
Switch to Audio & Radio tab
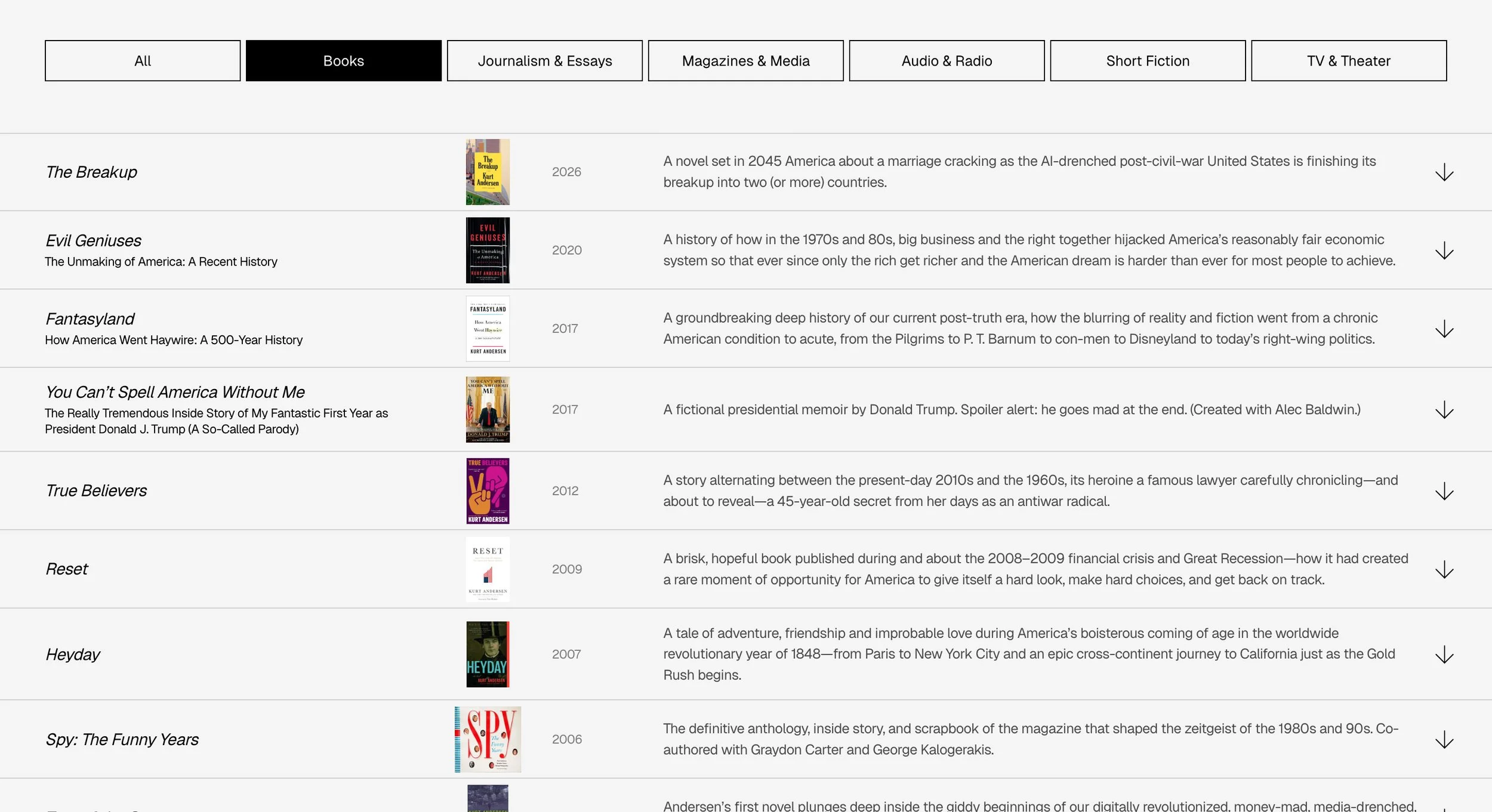[x=947, y=61]
